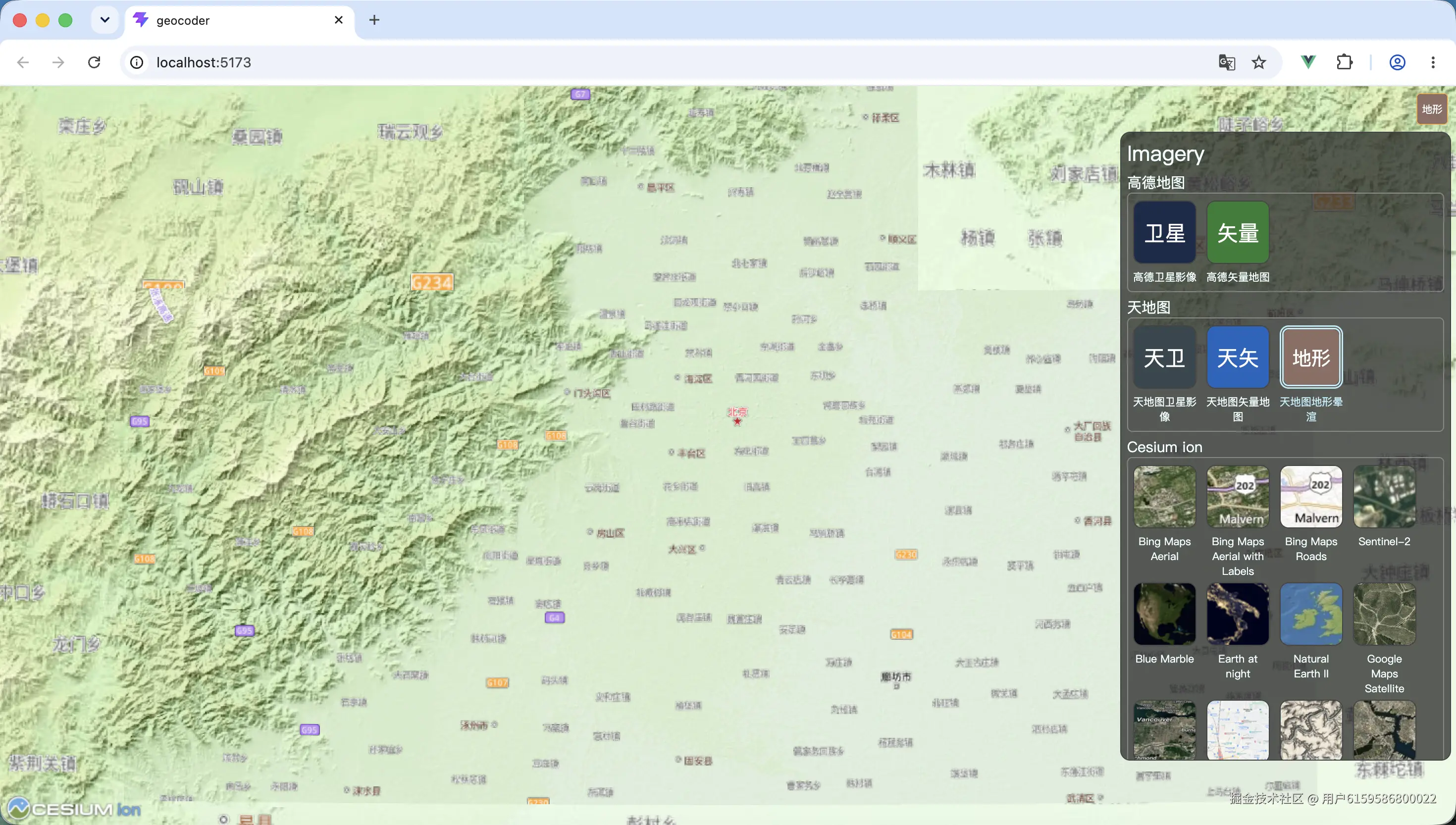Click the 北京 label on the map
This screenshot has width=1456, height=825.
point(737,412)
